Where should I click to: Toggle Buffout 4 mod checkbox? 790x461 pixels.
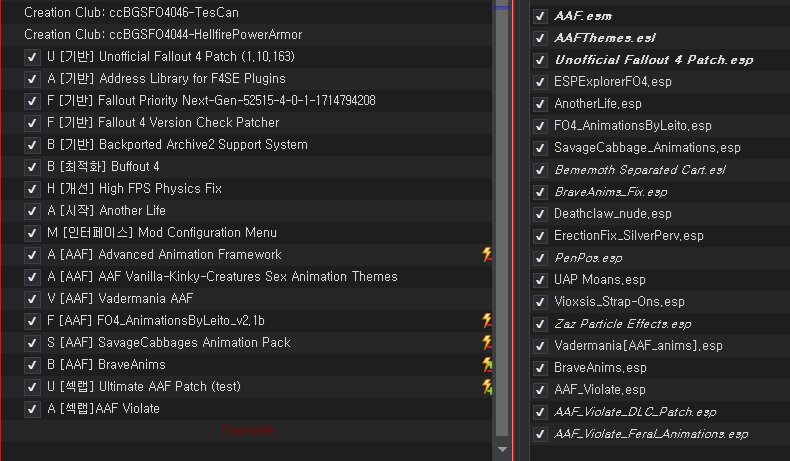[x=32, y=167]
